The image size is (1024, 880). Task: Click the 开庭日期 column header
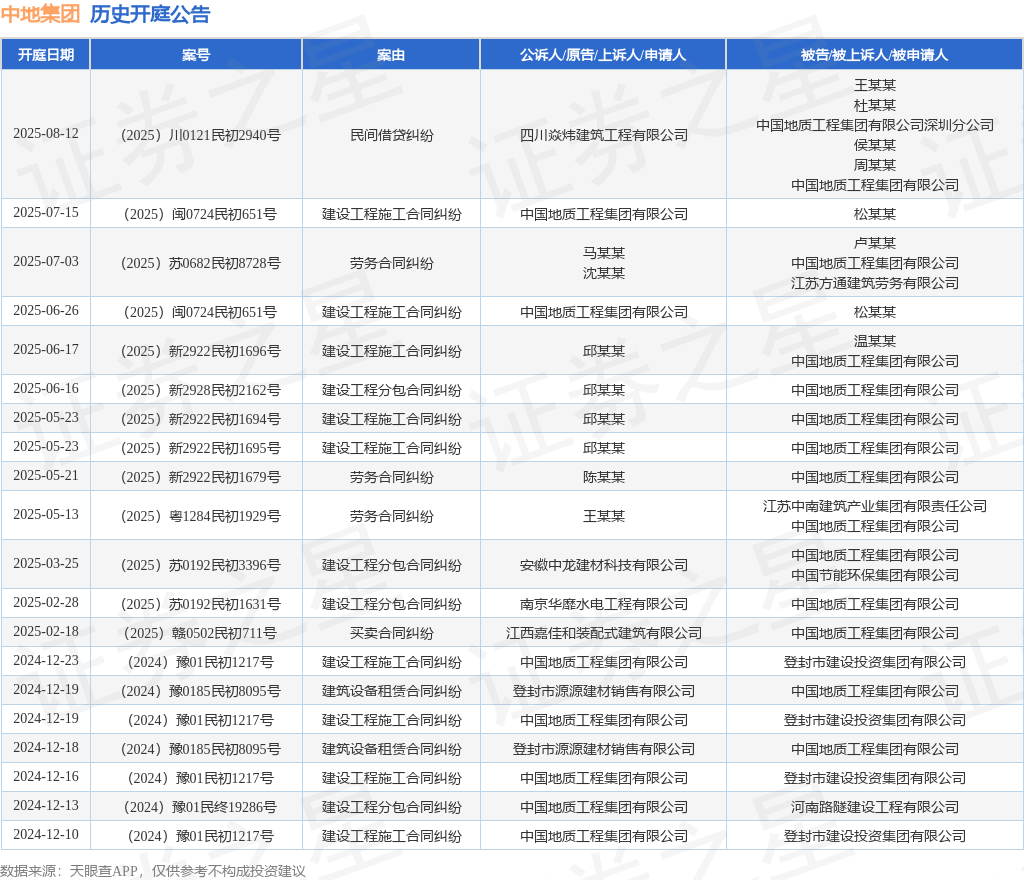pos(46,55)
